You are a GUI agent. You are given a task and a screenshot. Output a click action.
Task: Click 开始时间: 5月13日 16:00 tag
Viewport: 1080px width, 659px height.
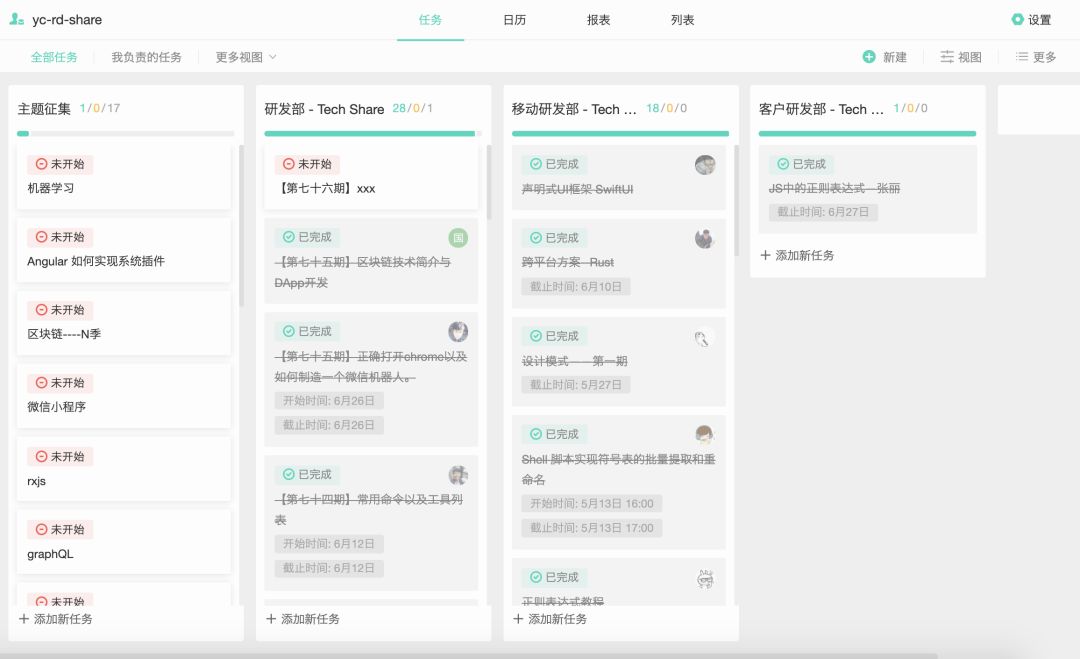click(x=592, y=503)
